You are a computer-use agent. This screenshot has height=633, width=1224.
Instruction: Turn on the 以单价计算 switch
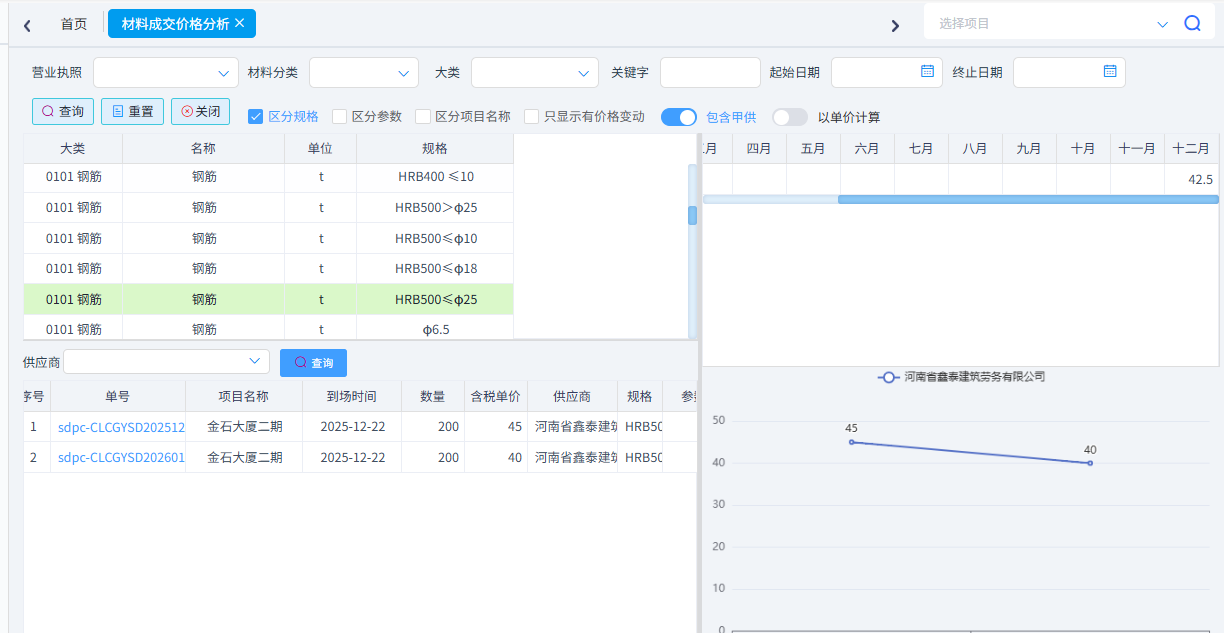789,117
